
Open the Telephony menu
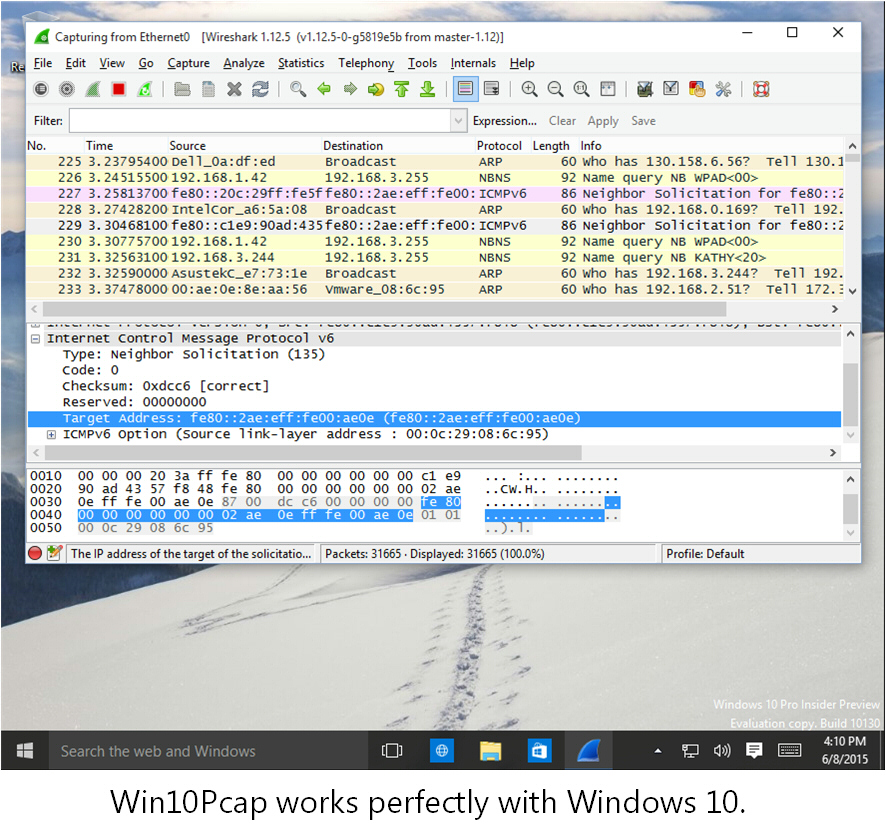click(x=366, y=63)
